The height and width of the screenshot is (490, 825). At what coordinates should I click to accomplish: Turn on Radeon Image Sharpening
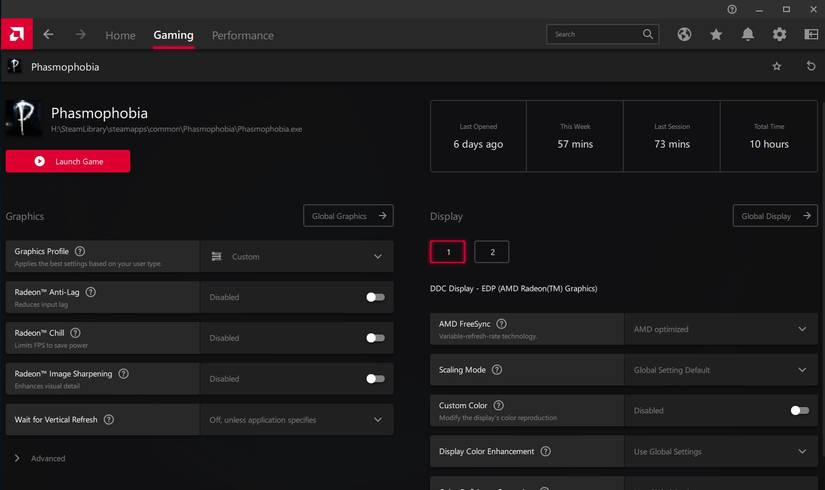tap(375, 379)
